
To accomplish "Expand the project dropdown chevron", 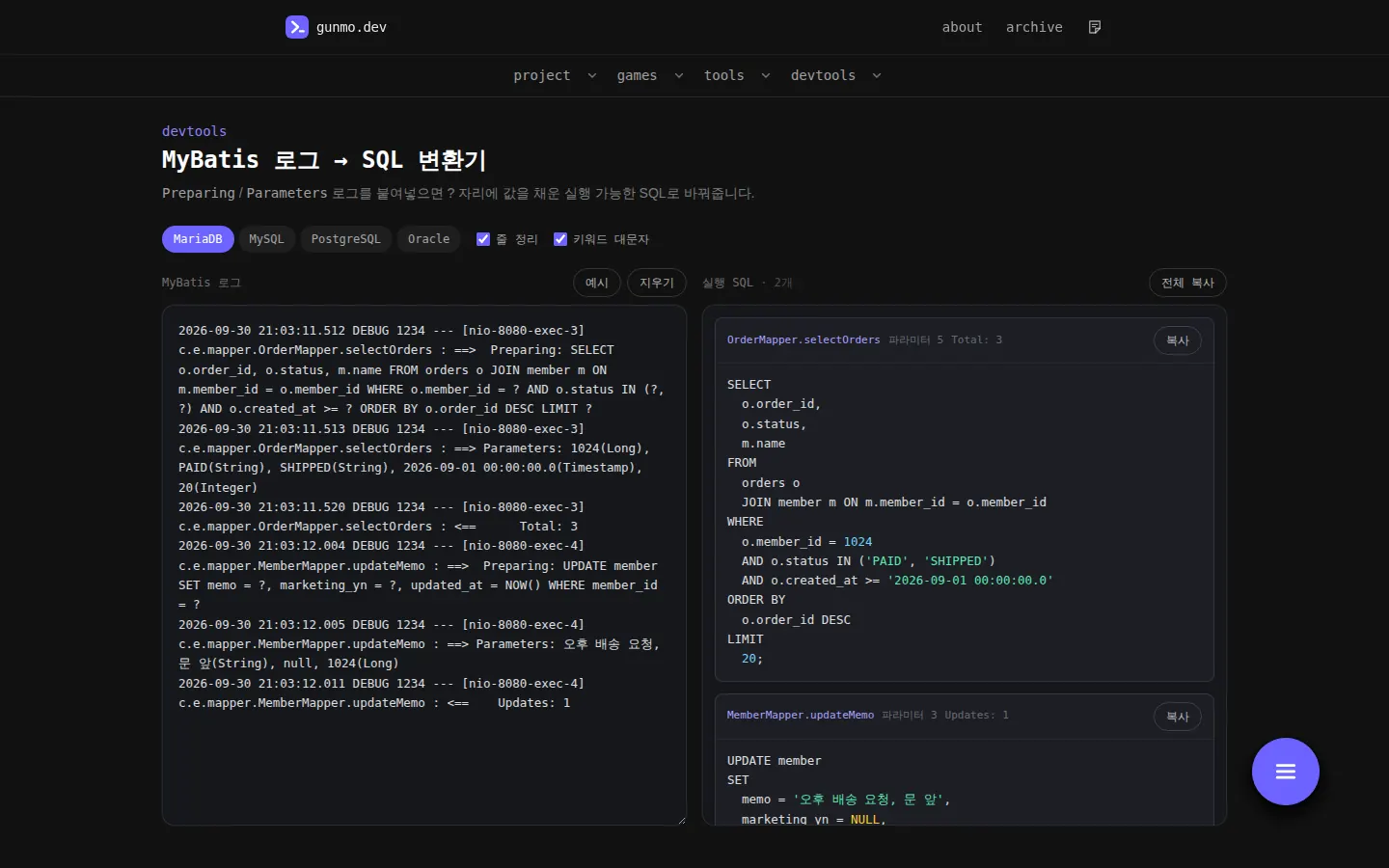I will click(591, 75).
